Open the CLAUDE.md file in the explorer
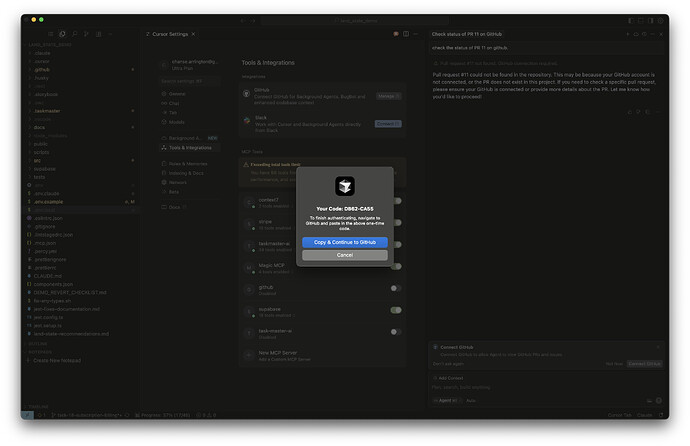The width and height of the screenshot is (690, 446). click(x=81, y=276)
